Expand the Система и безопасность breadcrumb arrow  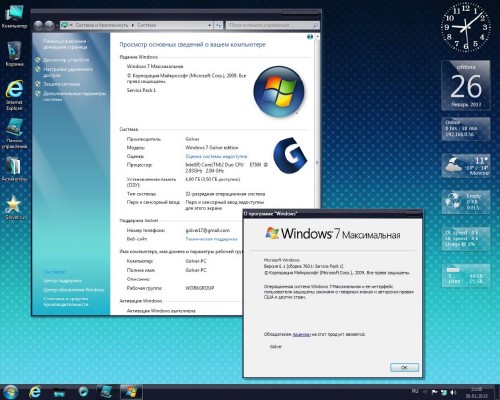coord(133,25)
